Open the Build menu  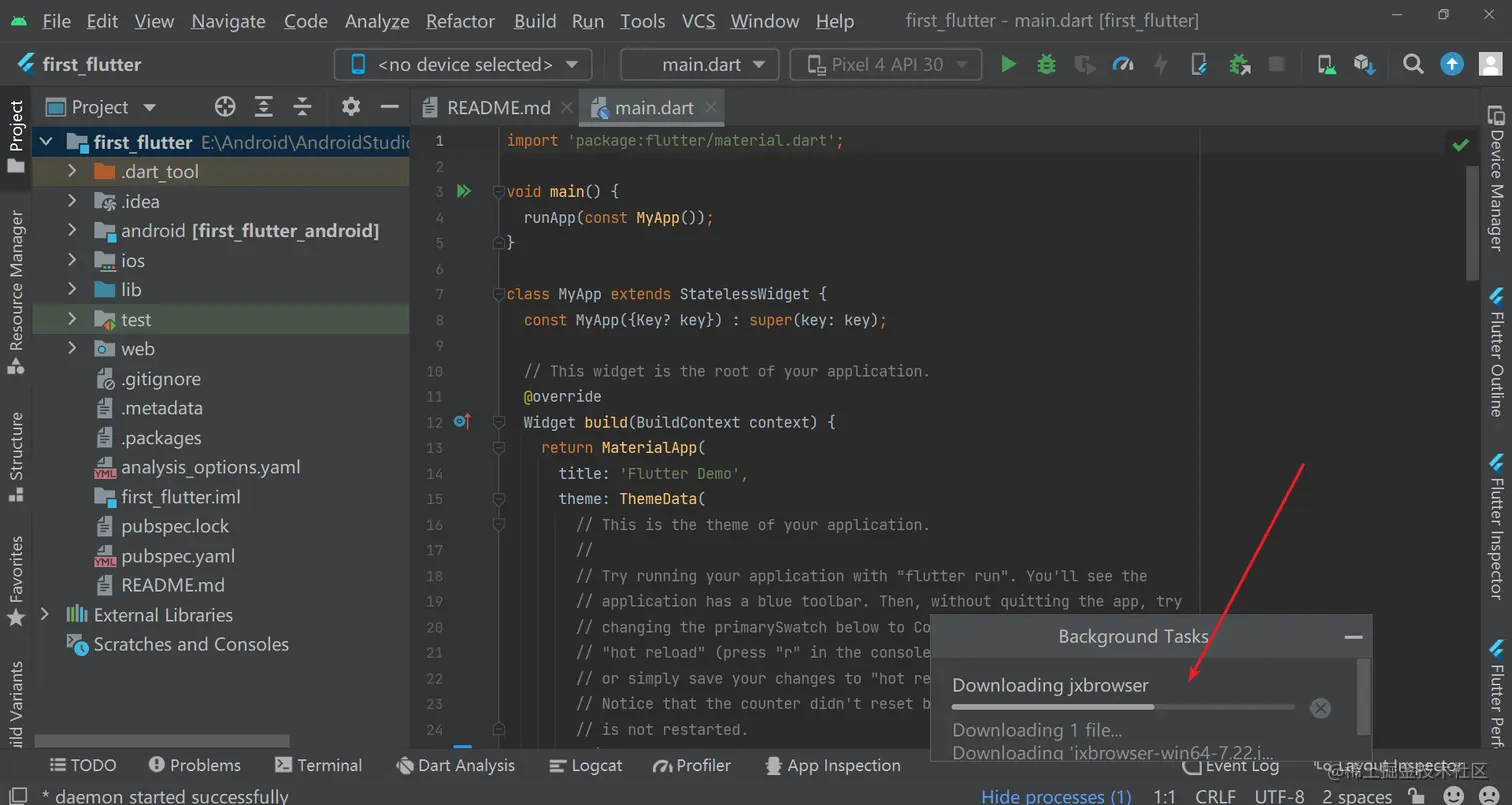click(535, 21)
